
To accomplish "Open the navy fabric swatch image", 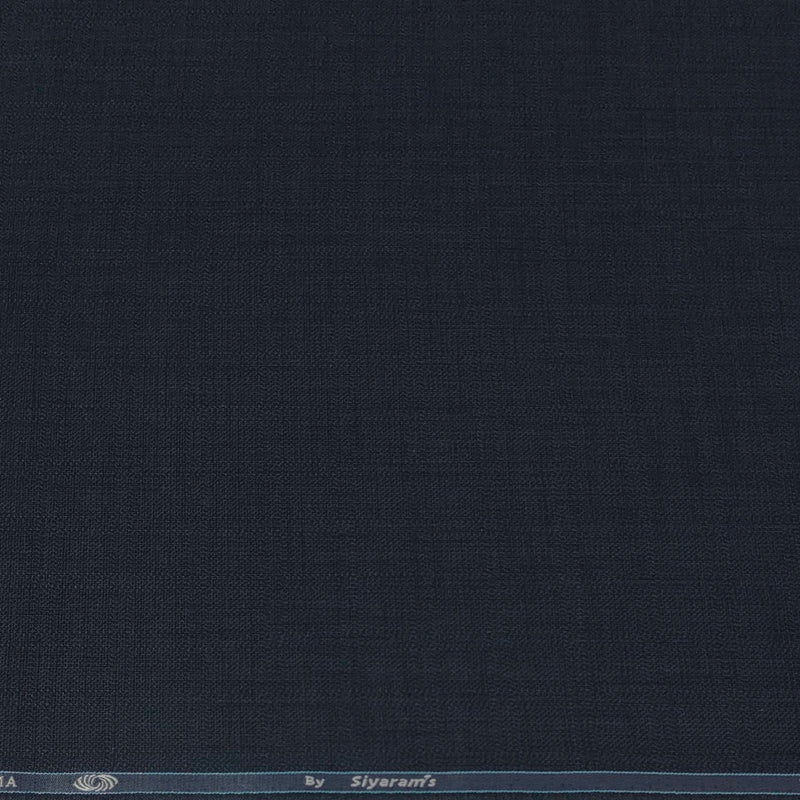I will (400, 380).
